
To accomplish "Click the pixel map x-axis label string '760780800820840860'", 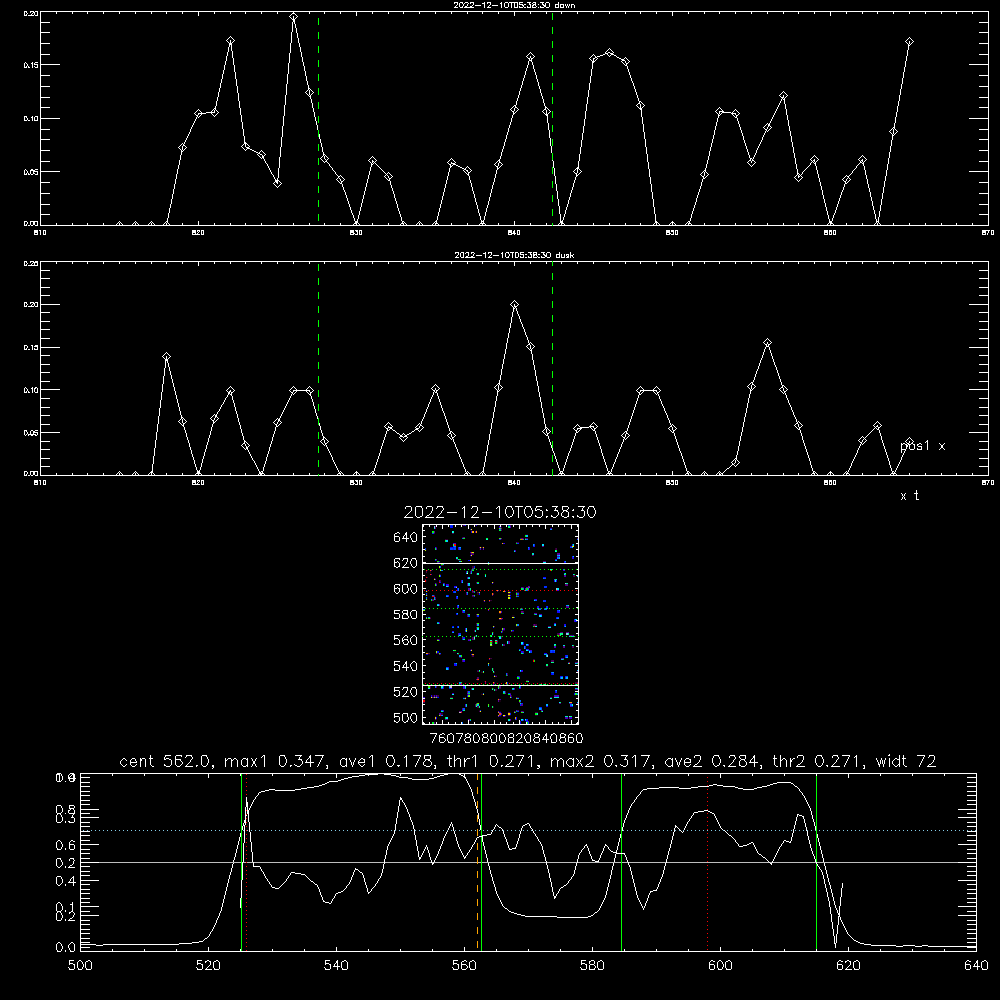I will point(506,739).
